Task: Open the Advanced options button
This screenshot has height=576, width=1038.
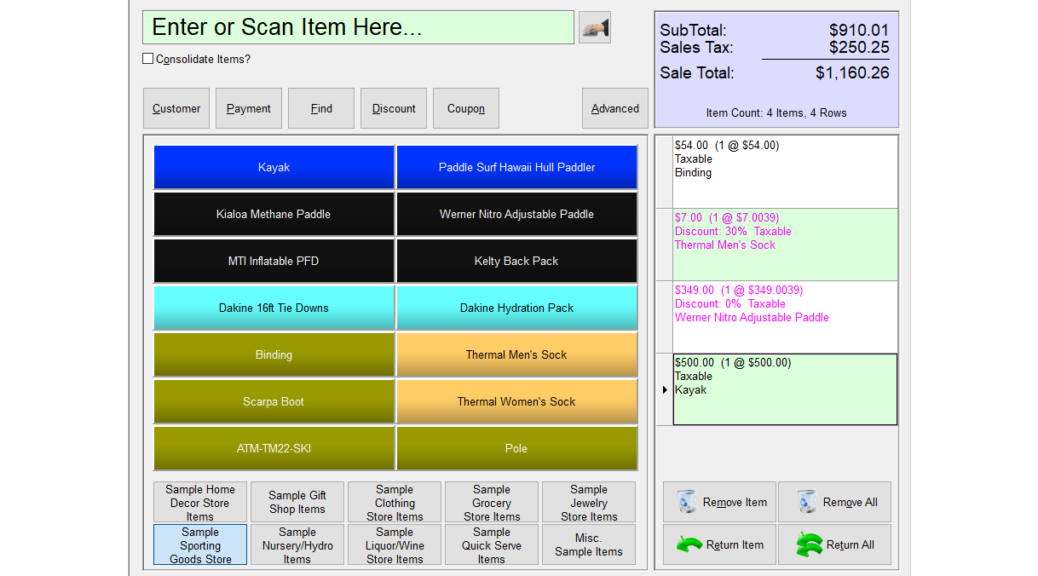Action: click(x=615, y=109)
